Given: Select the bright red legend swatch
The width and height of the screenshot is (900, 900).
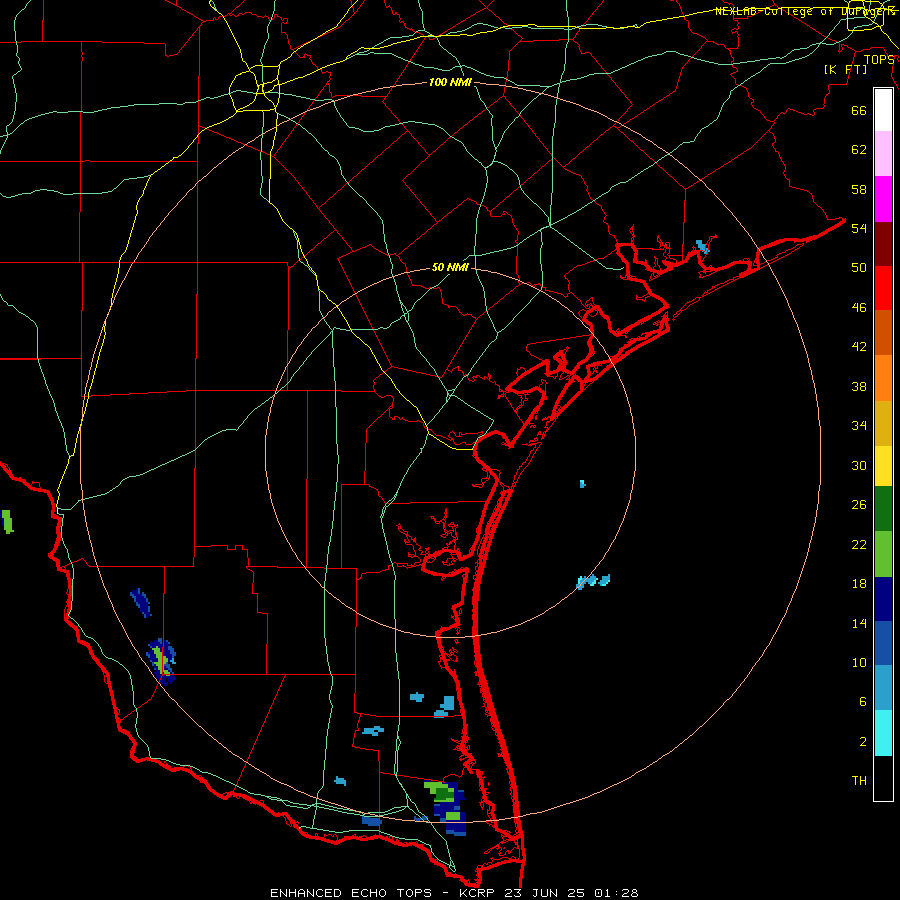Looking at the screenshot, I should coord(883,288).
